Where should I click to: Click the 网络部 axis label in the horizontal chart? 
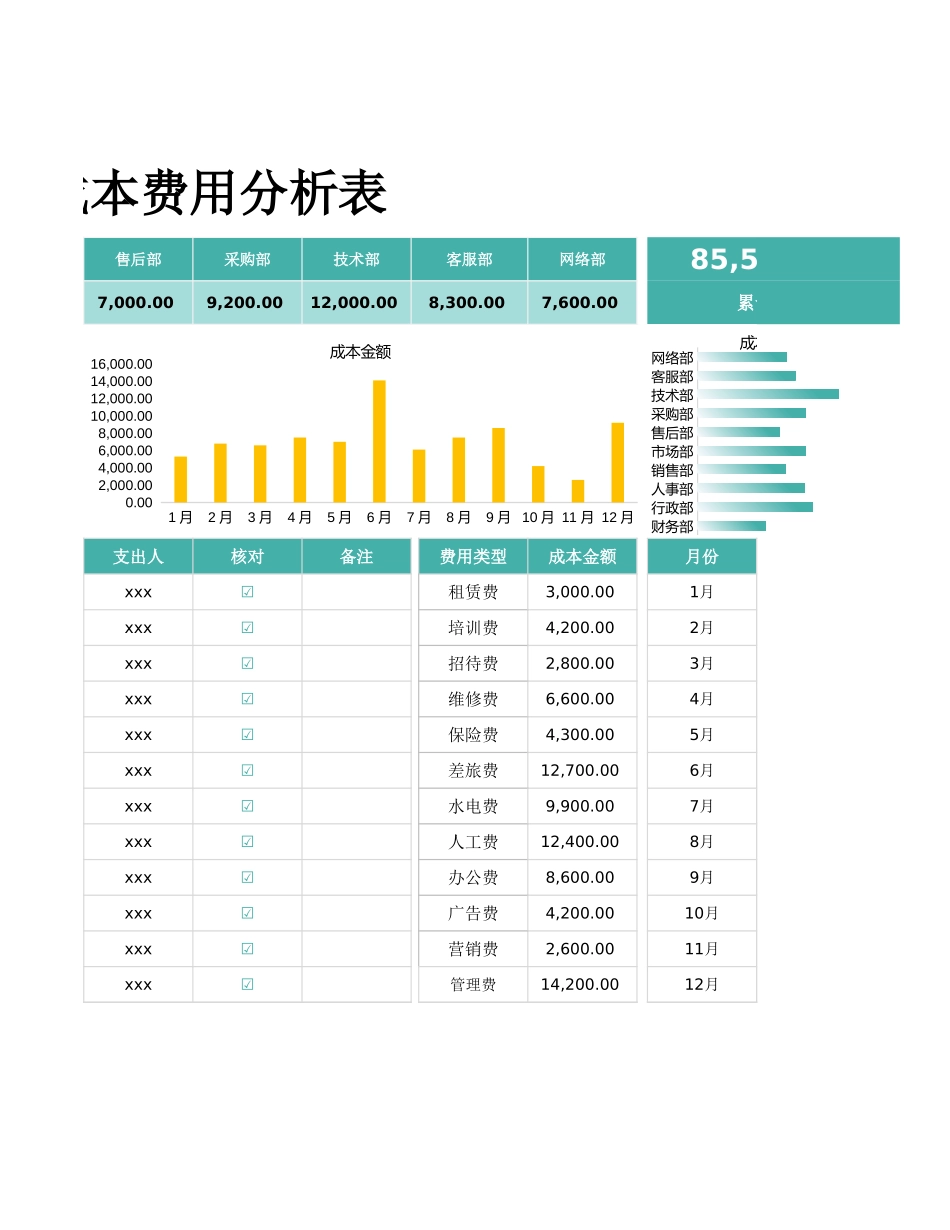pyautogui.click(x=671, y=358)
